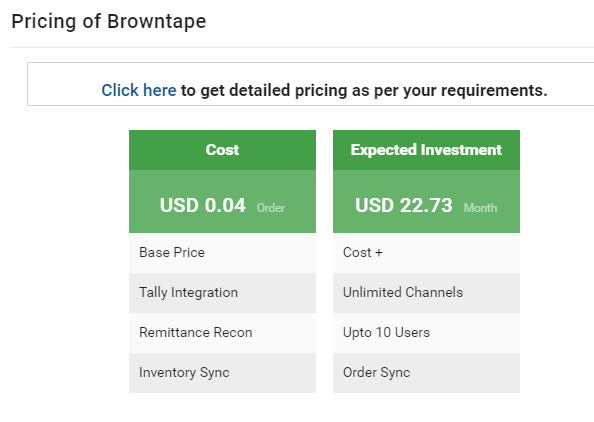Viewport: 594px width, 422px height.
Task: Choose the 'Base Price' row
Action: (x=222, y=253)
